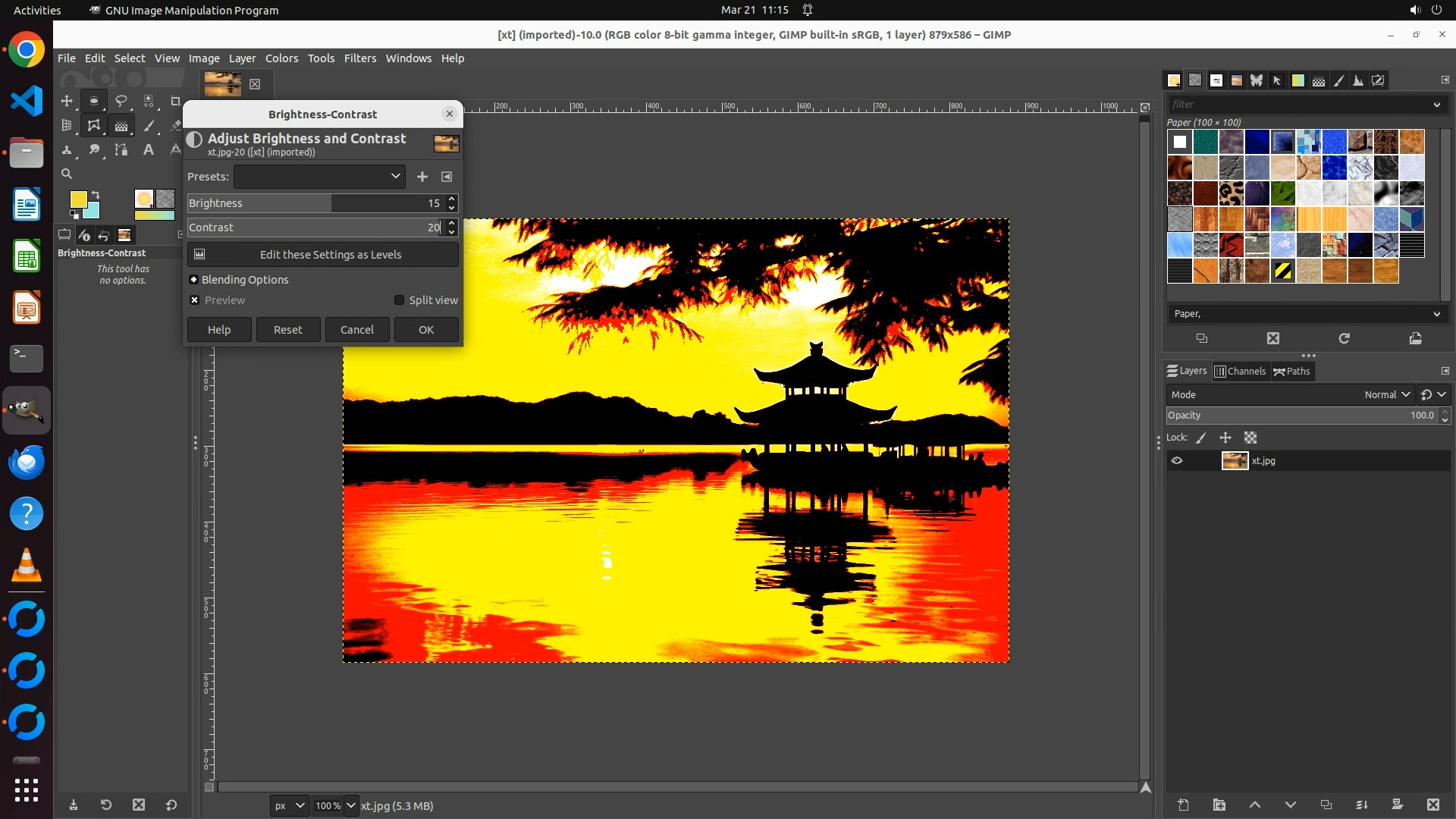This screenshot has width=1456, height=819.
Task: Select the Zoom magnifier tool
Action: pyautogui.click(x=67, y=174)
